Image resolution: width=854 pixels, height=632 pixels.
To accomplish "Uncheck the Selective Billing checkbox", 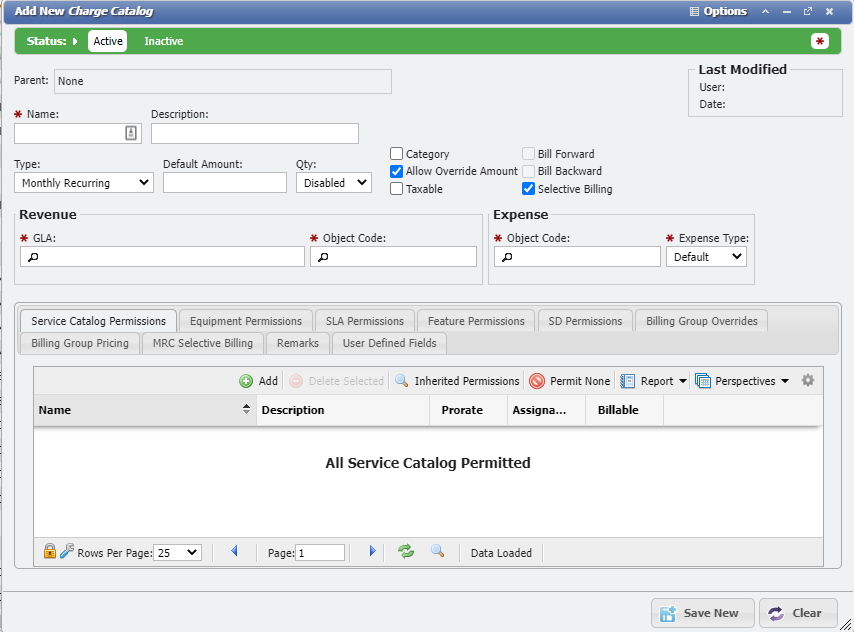I will pos(529,189).
